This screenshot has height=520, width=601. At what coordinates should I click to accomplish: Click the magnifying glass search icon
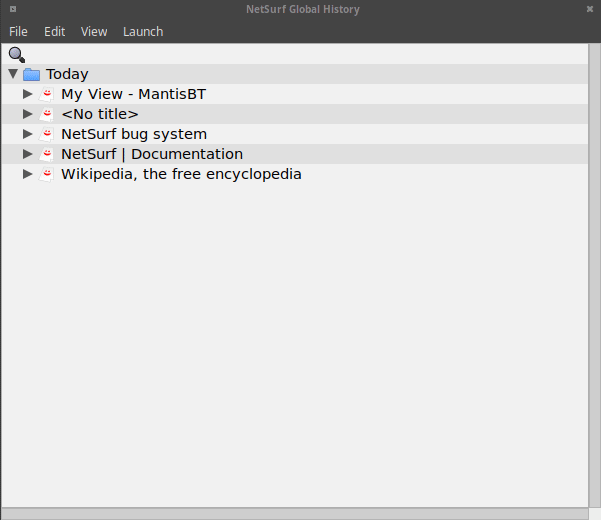pyautogui.click(x=16, y=54)
